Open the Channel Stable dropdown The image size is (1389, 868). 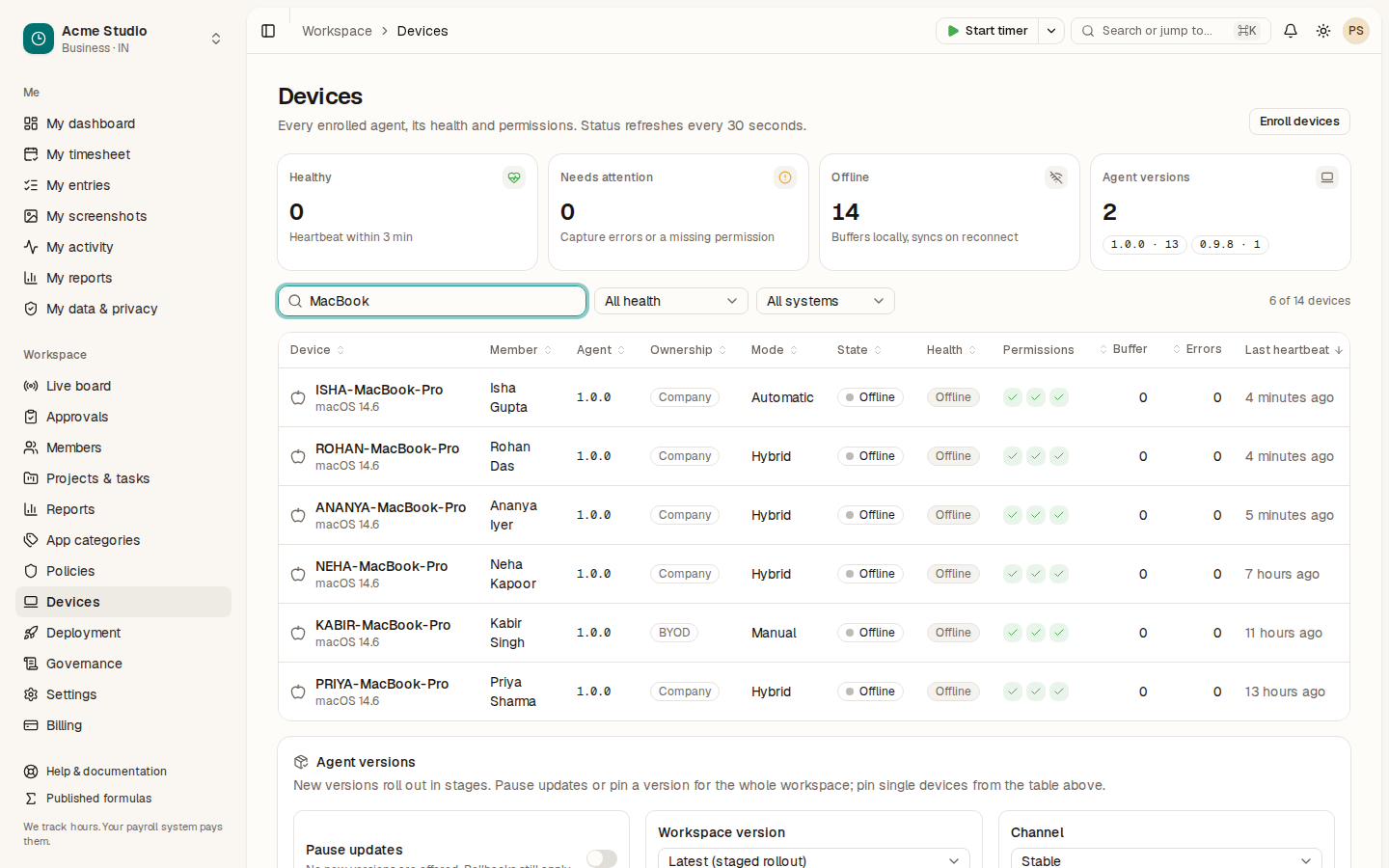tap(1166, 860)
